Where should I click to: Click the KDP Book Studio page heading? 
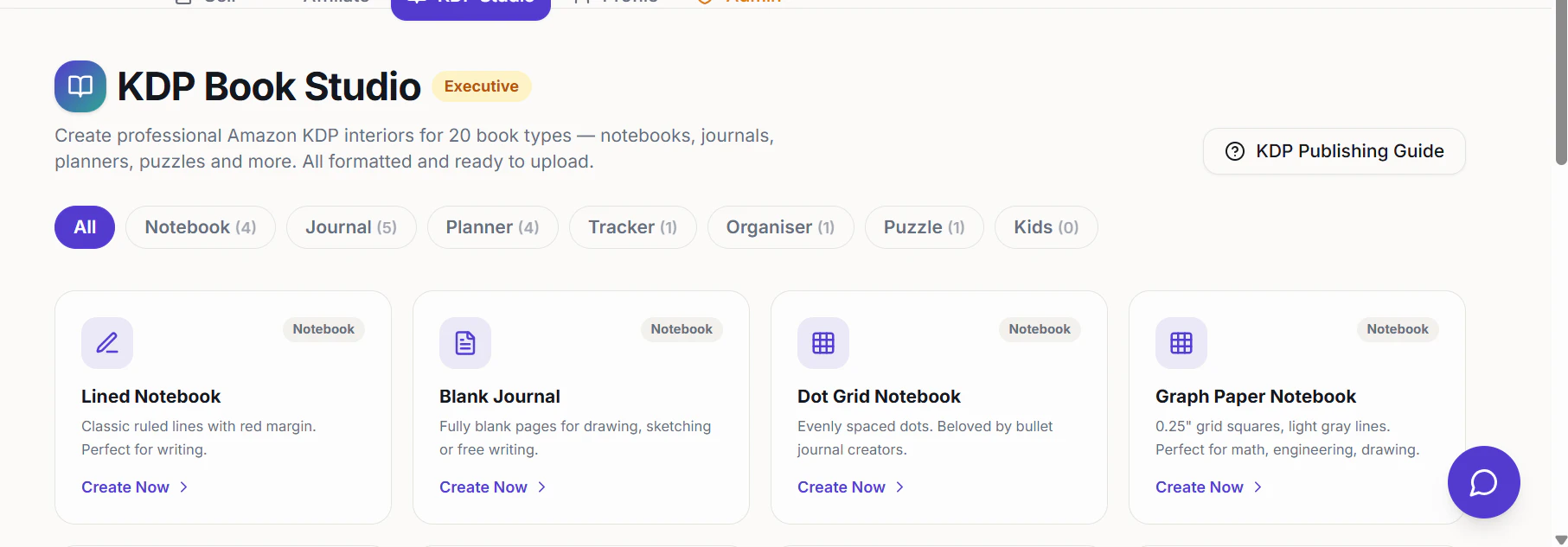tap(269, 86)
